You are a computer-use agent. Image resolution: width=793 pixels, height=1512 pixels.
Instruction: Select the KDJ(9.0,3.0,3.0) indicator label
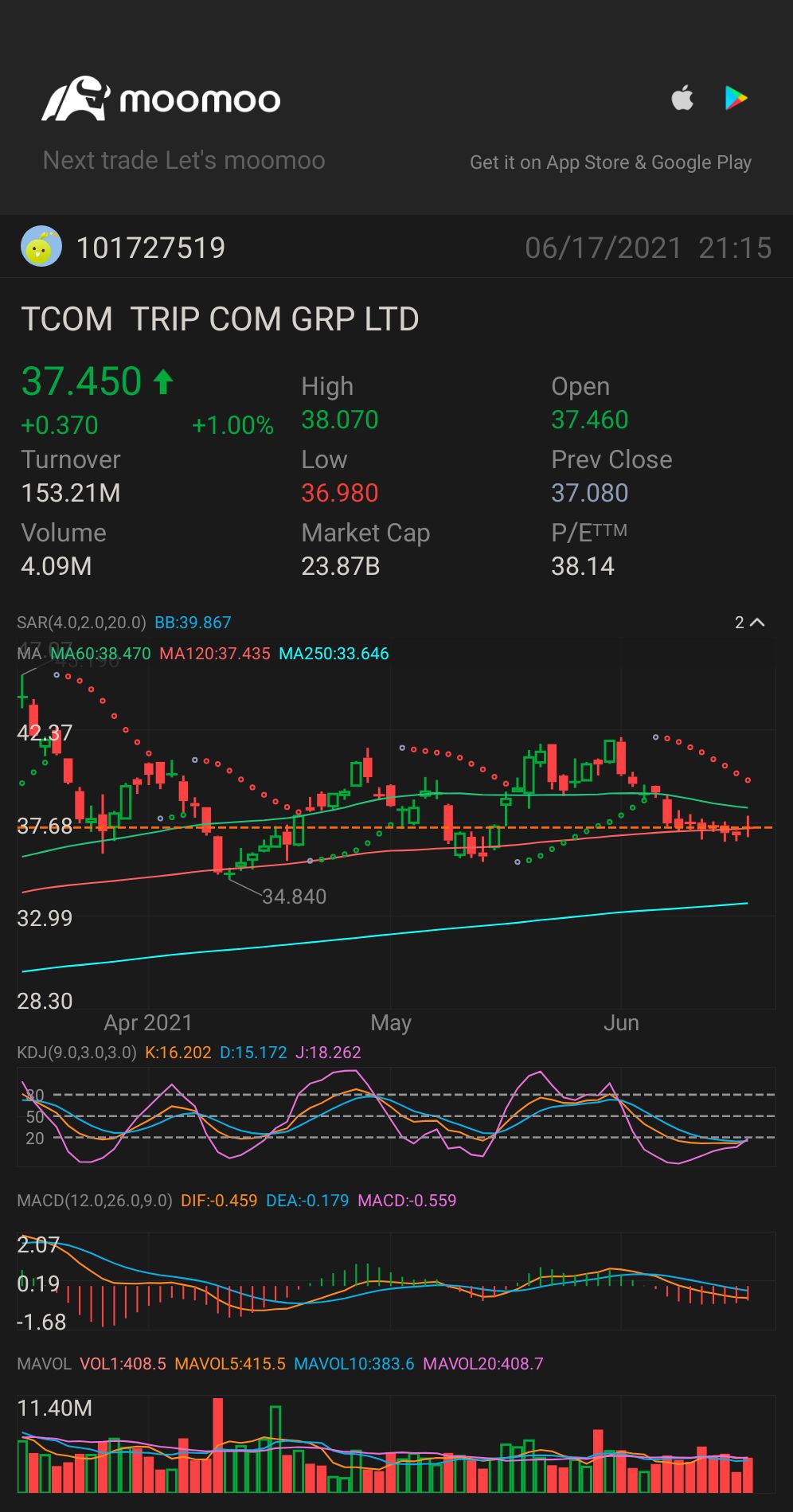click(x=77, y=1053)
